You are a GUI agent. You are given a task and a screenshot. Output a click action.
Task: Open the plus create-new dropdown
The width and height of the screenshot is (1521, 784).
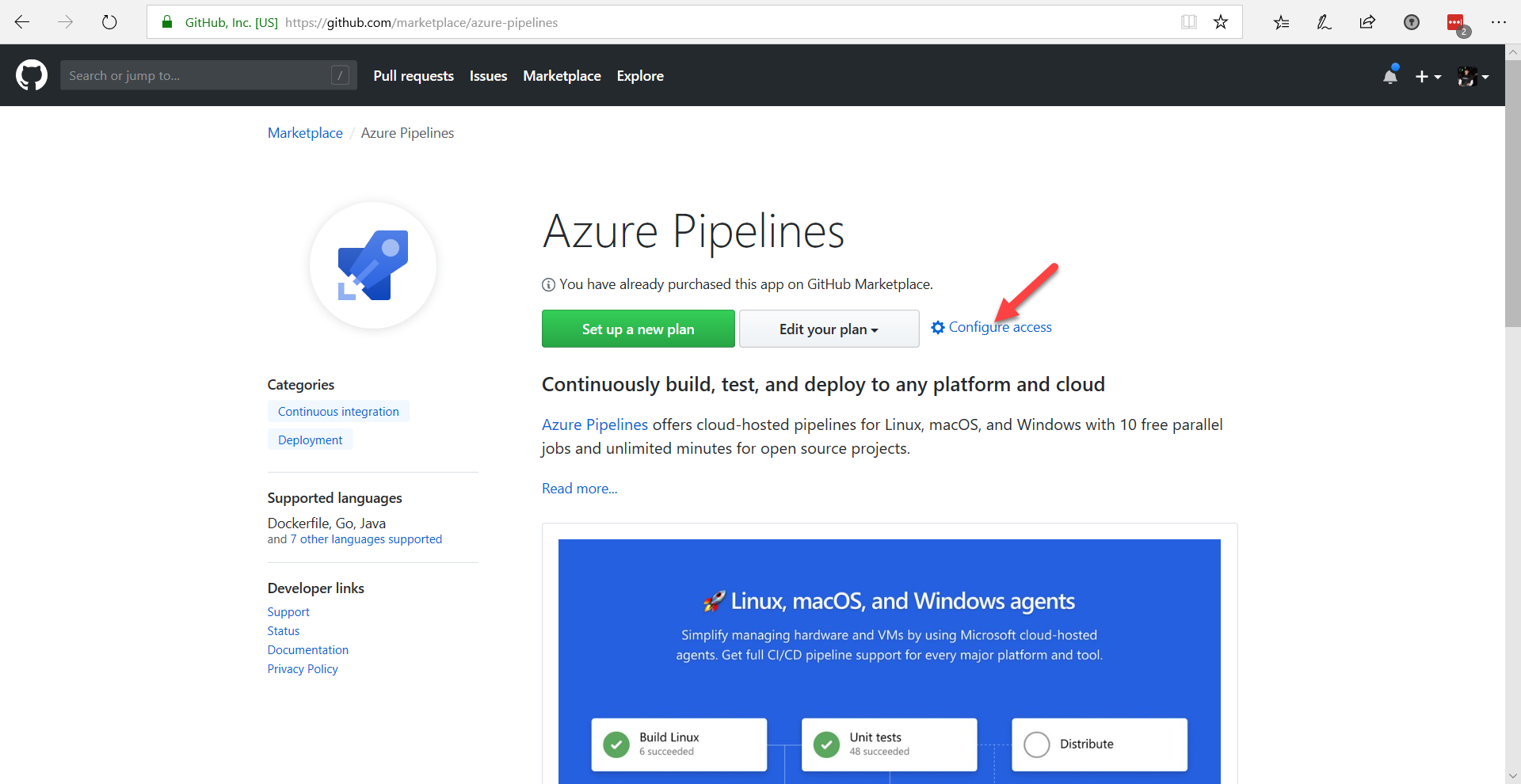[1428, 76]
